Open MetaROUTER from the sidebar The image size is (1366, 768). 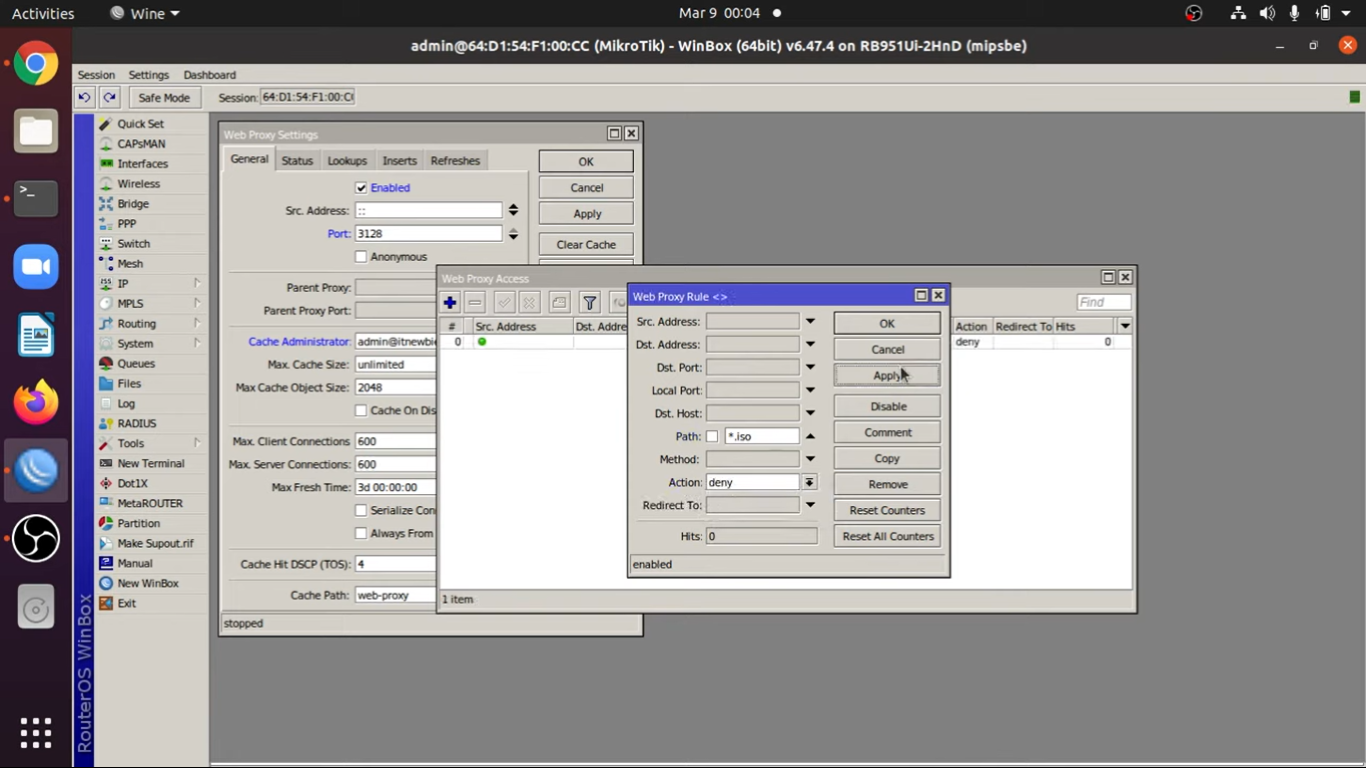[x=149, y=504]
